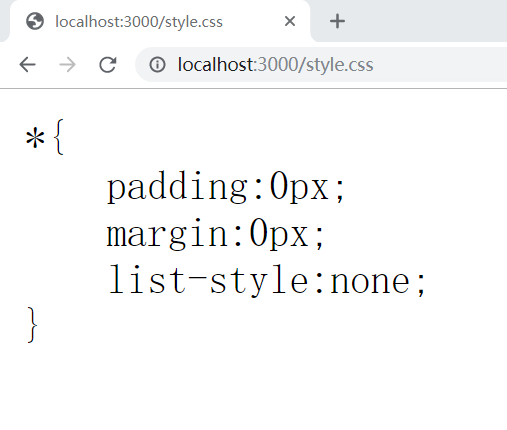Click the none value in list-style

(370, 282)
